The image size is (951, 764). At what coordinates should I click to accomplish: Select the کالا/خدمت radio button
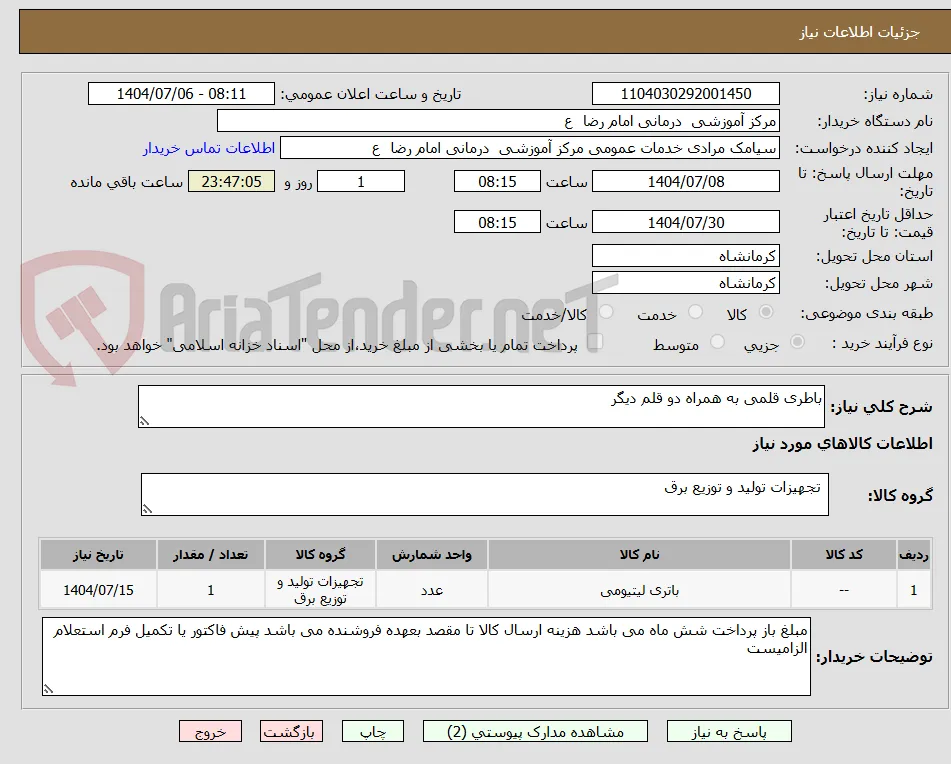pyautogui.click(x=606, y=312)
